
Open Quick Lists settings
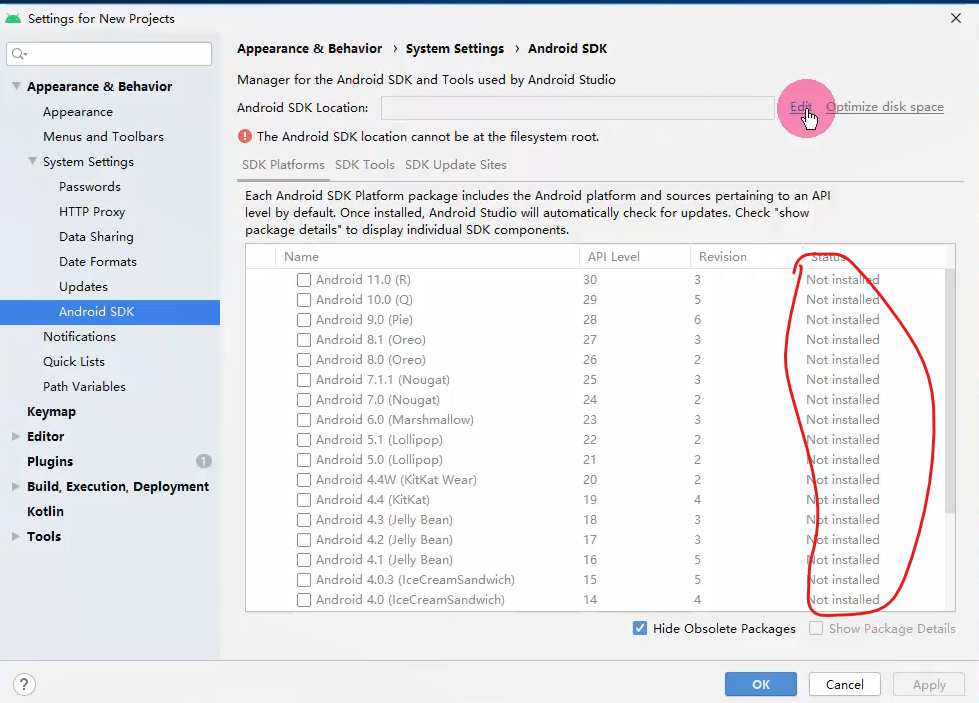point(74,361)
